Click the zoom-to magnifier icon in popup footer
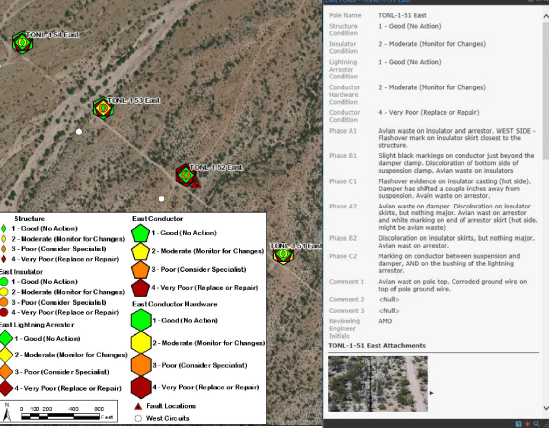Screen dimensions: 549x428 pos(536,424)
